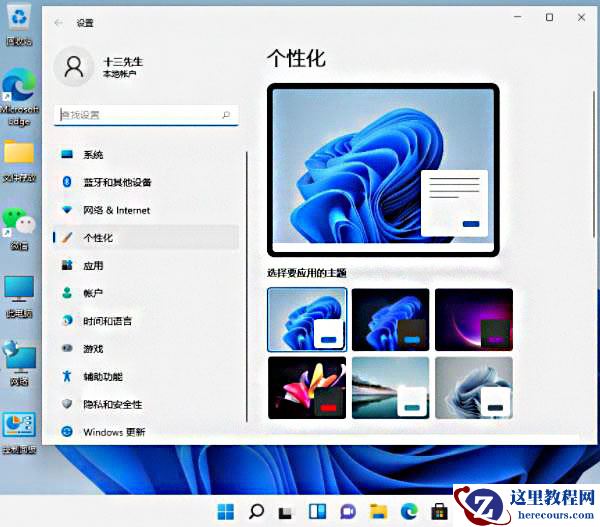Click the user avatar for 十三先生

point(74,66)
